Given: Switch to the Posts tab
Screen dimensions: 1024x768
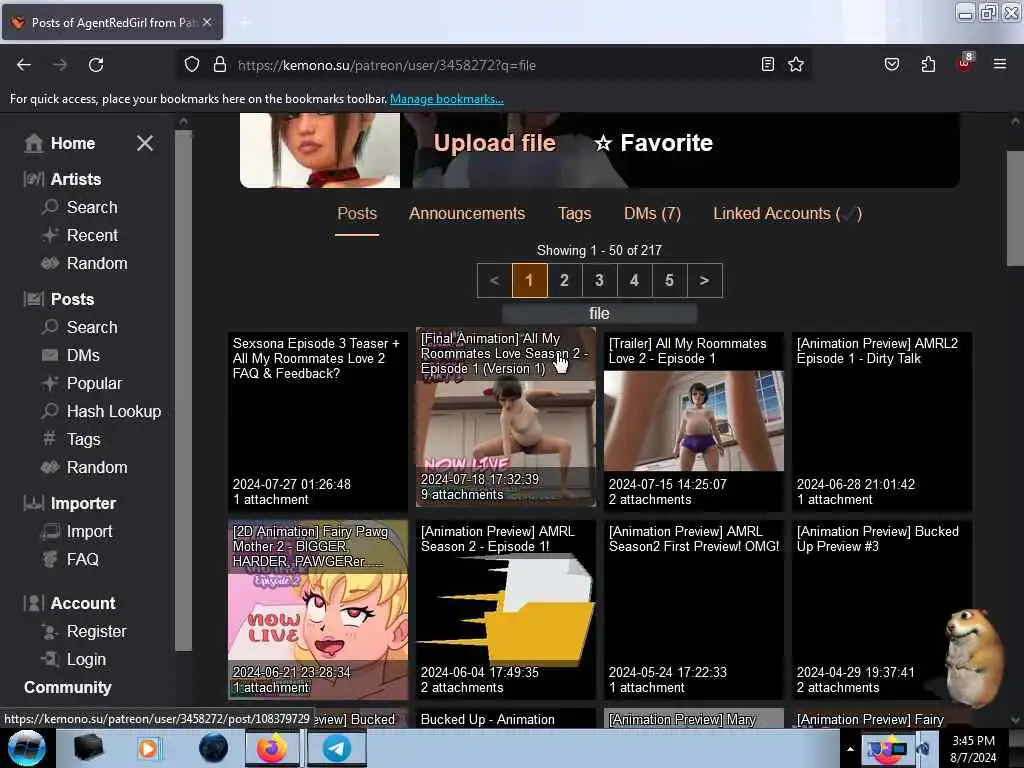Looking at the screenshot, I should coord(357,214).
